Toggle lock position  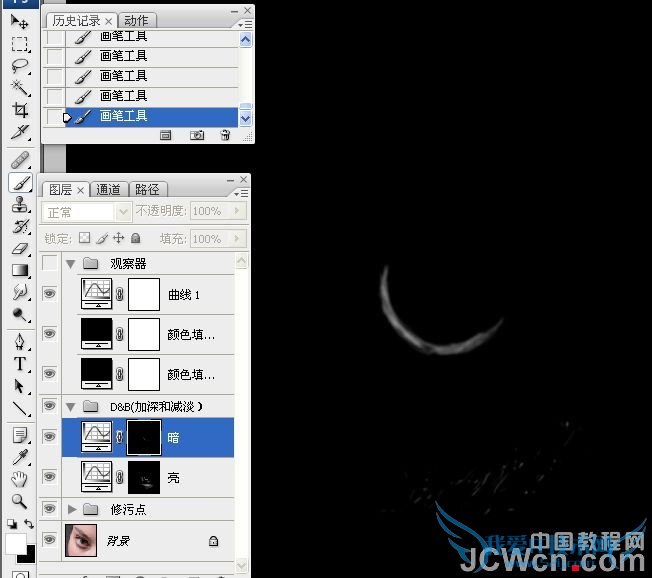[x=119, y=238]
